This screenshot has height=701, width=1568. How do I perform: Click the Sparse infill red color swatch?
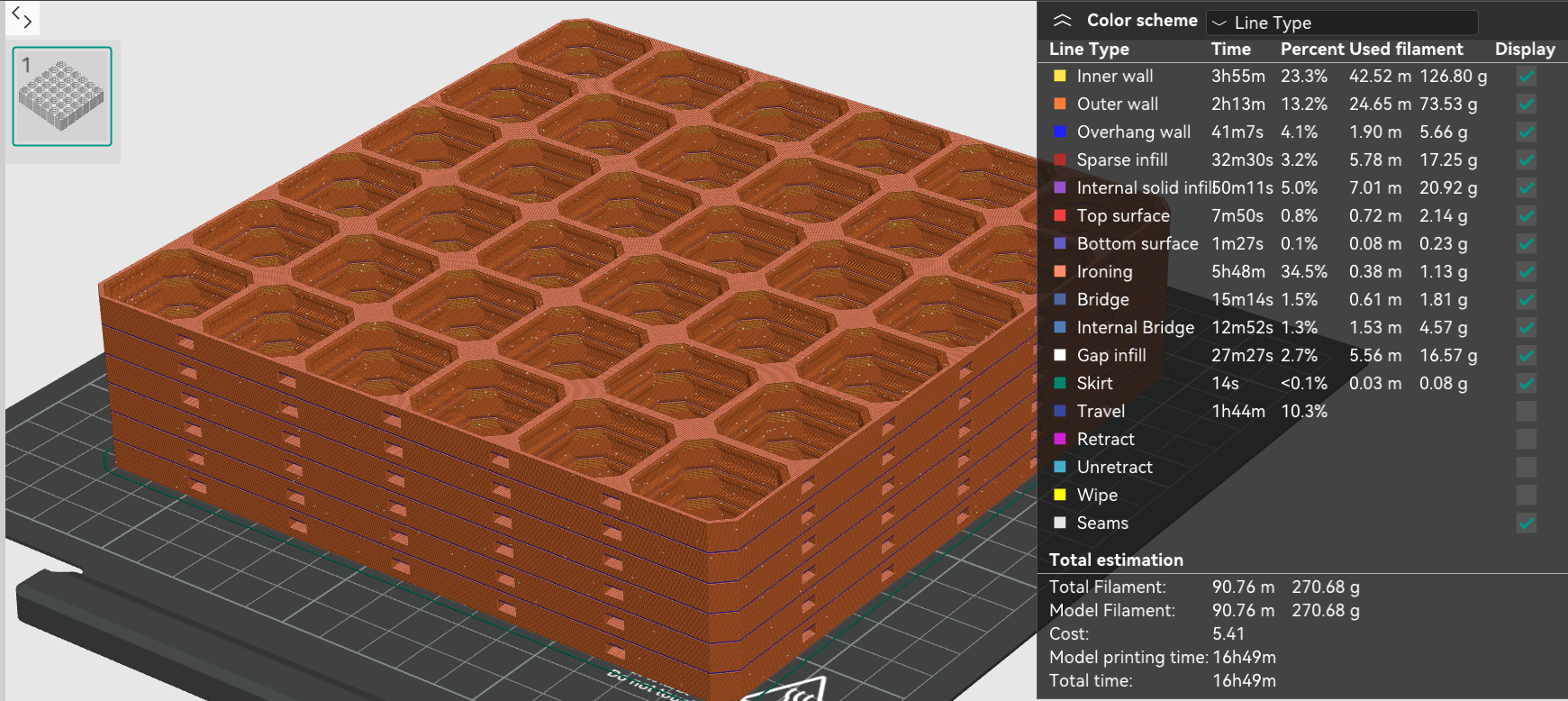1060,160
